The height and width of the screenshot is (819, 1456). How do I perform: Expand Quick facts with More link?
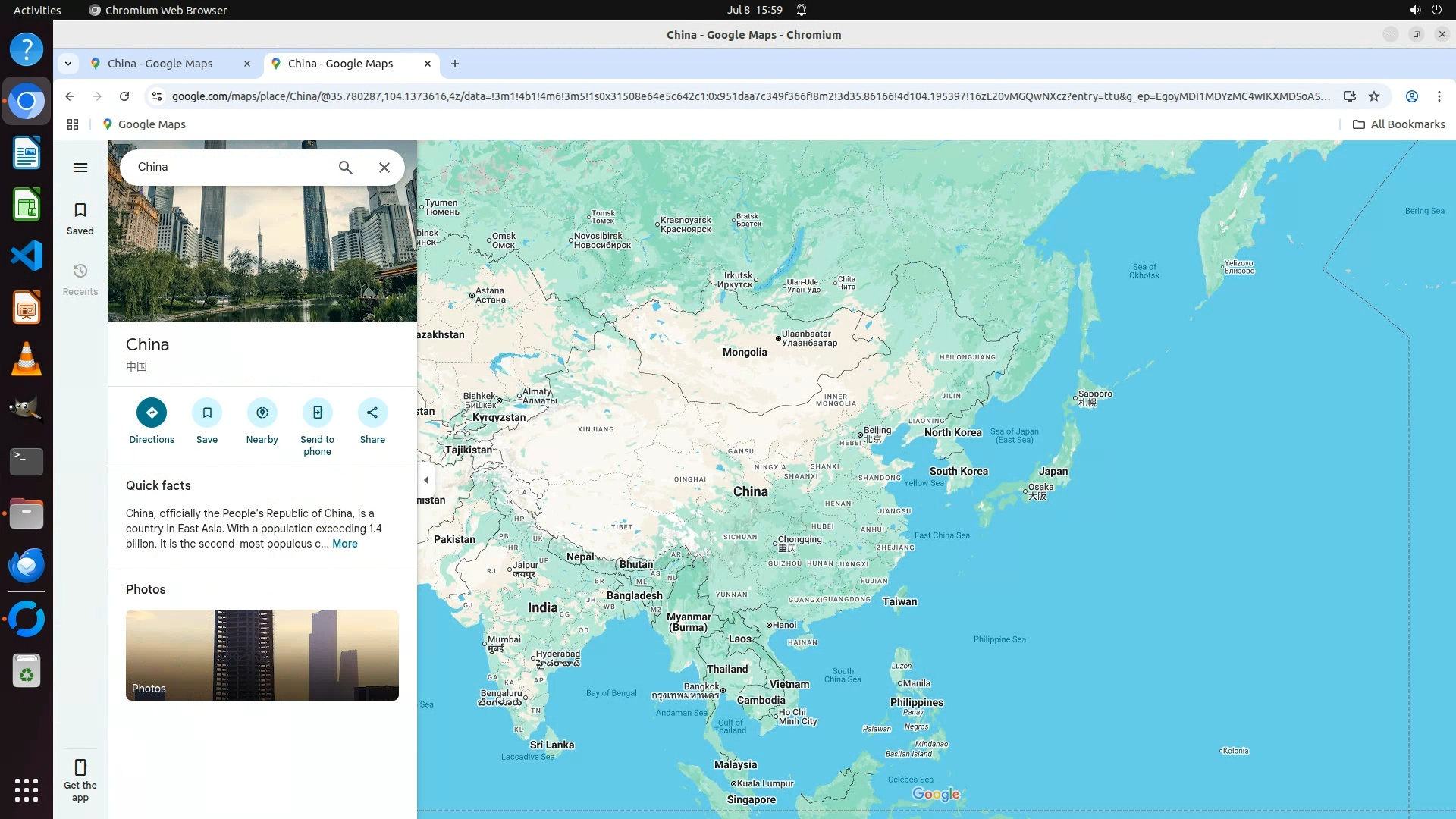(x=344, y=544)
